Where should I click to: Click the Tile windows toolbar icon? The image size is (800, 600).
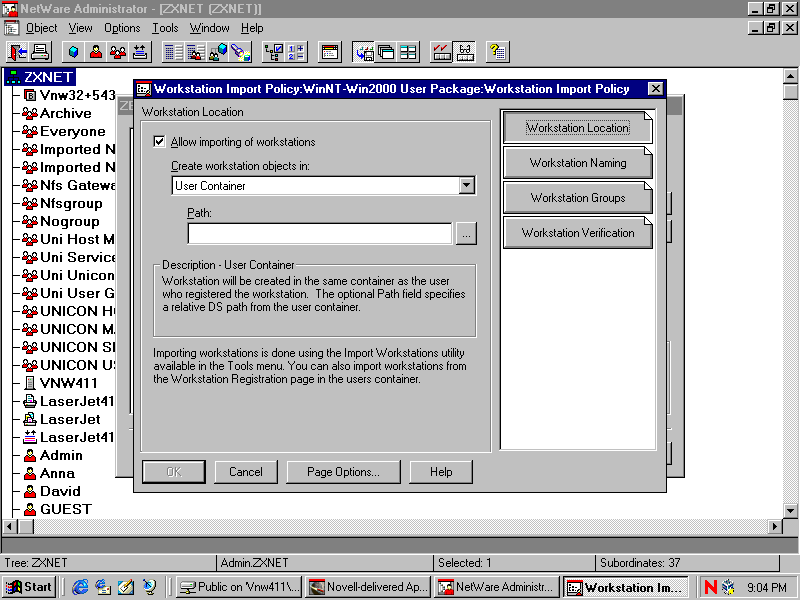(408, 52)
